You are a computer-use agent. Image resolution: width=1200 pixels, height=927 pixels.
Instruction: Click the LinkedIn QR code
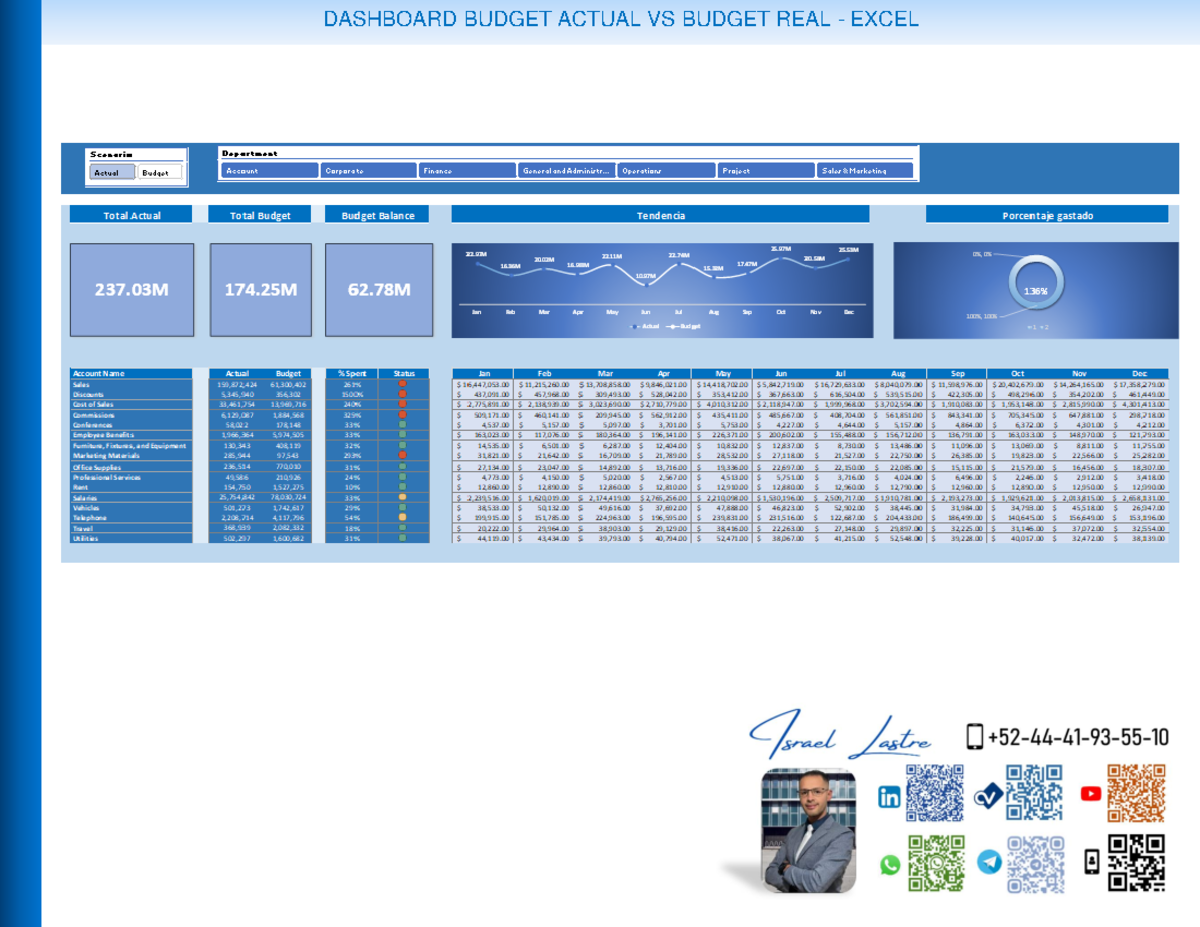pyautogui.click(x=934, y=793)
